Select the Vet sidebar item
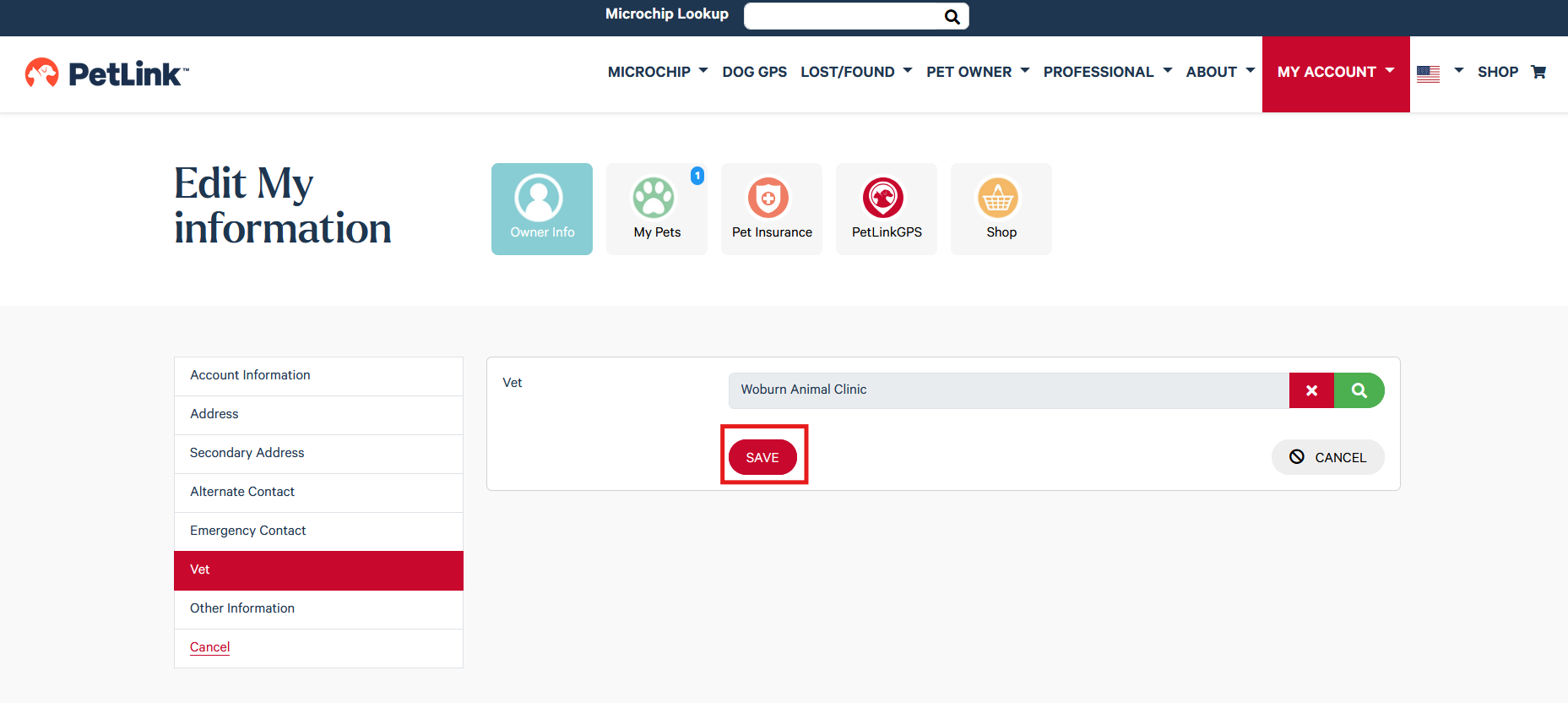The image size is (1568, 703). pyautogui.click(x=318, y=570)
